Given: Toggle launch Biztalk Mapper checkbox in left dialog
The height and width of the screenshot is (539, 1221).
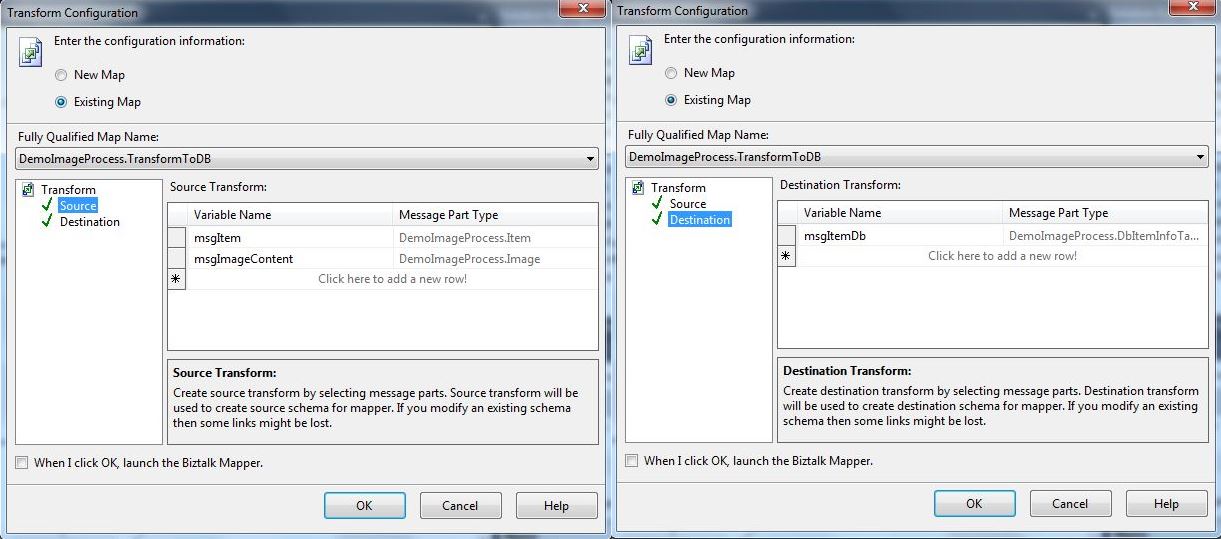Looking at the screenshot, I should (22, 463).
